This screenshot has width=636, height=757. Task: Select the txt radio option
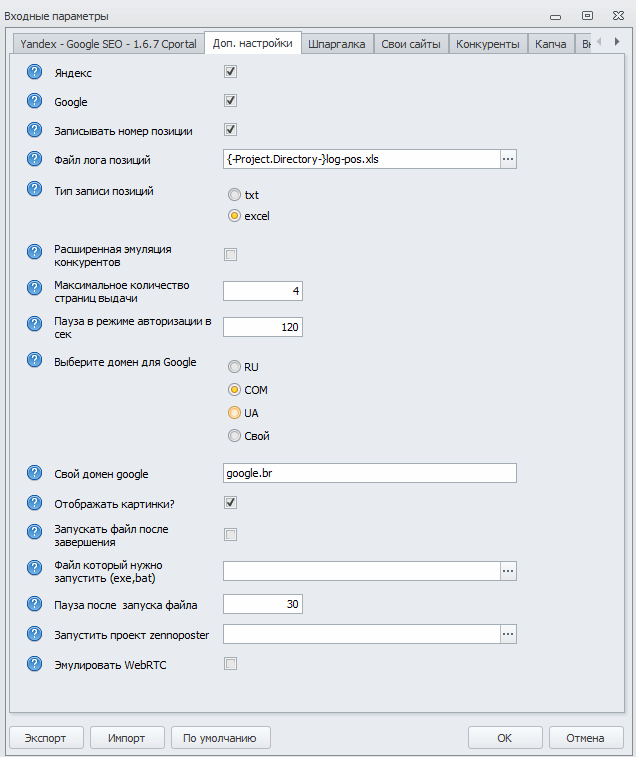tap(234, 195)
